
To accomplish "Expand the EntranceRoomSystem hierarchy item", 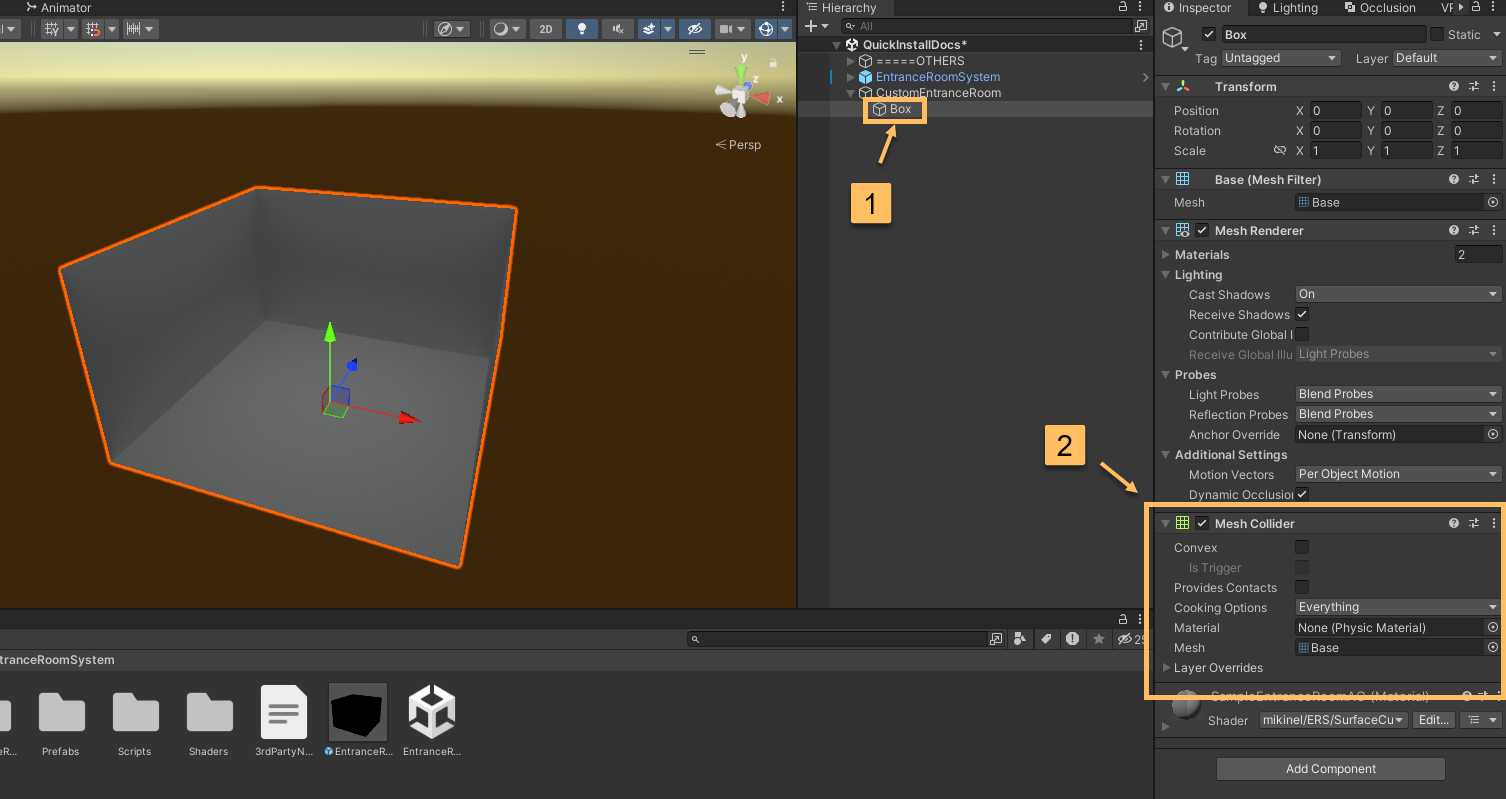I will coord(851,77).
